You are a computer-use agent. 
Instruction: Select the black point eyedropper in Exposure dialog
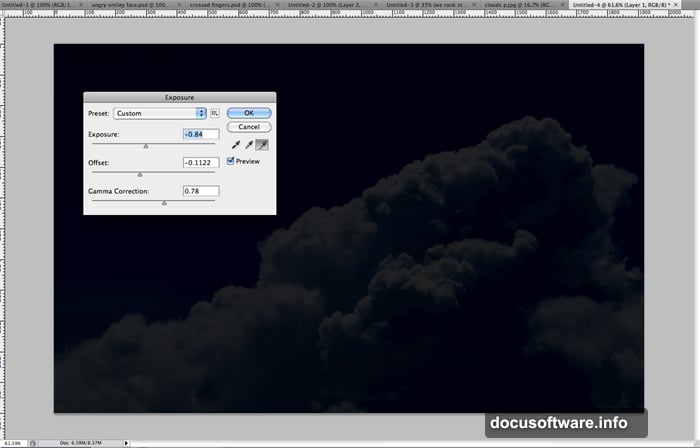tap(234, 145)
